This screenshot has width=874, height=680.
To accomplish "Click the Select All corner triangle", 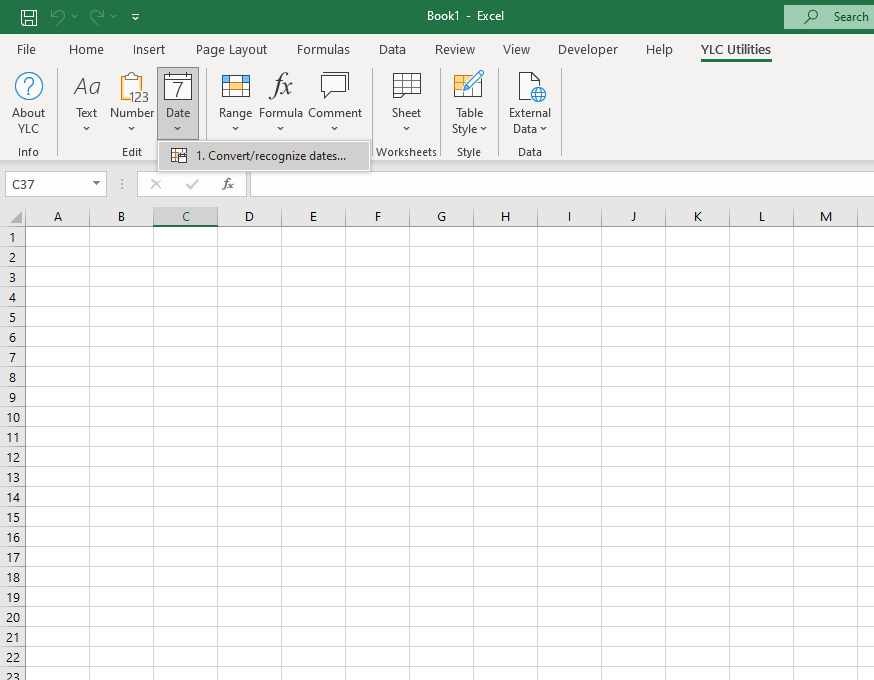I will pyautogui.click(x=15, y=217).
